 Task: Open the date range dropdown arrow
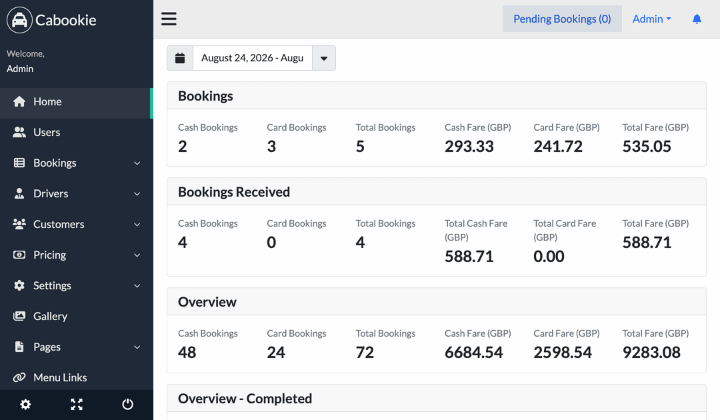[x=324, y=58]
